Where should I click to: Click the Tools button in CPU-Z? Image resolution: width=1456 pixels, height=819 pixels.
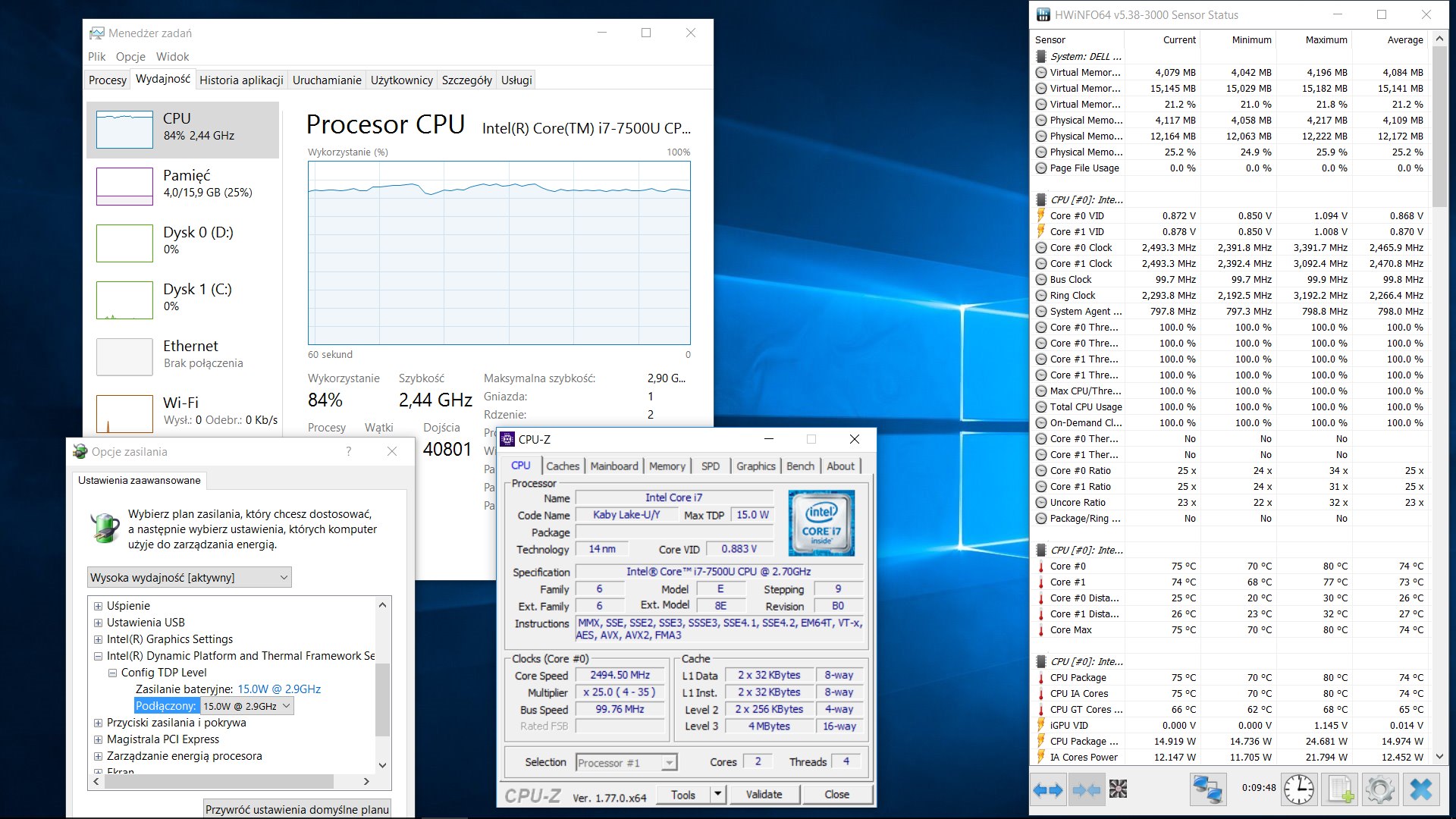(x=682, y=794)
